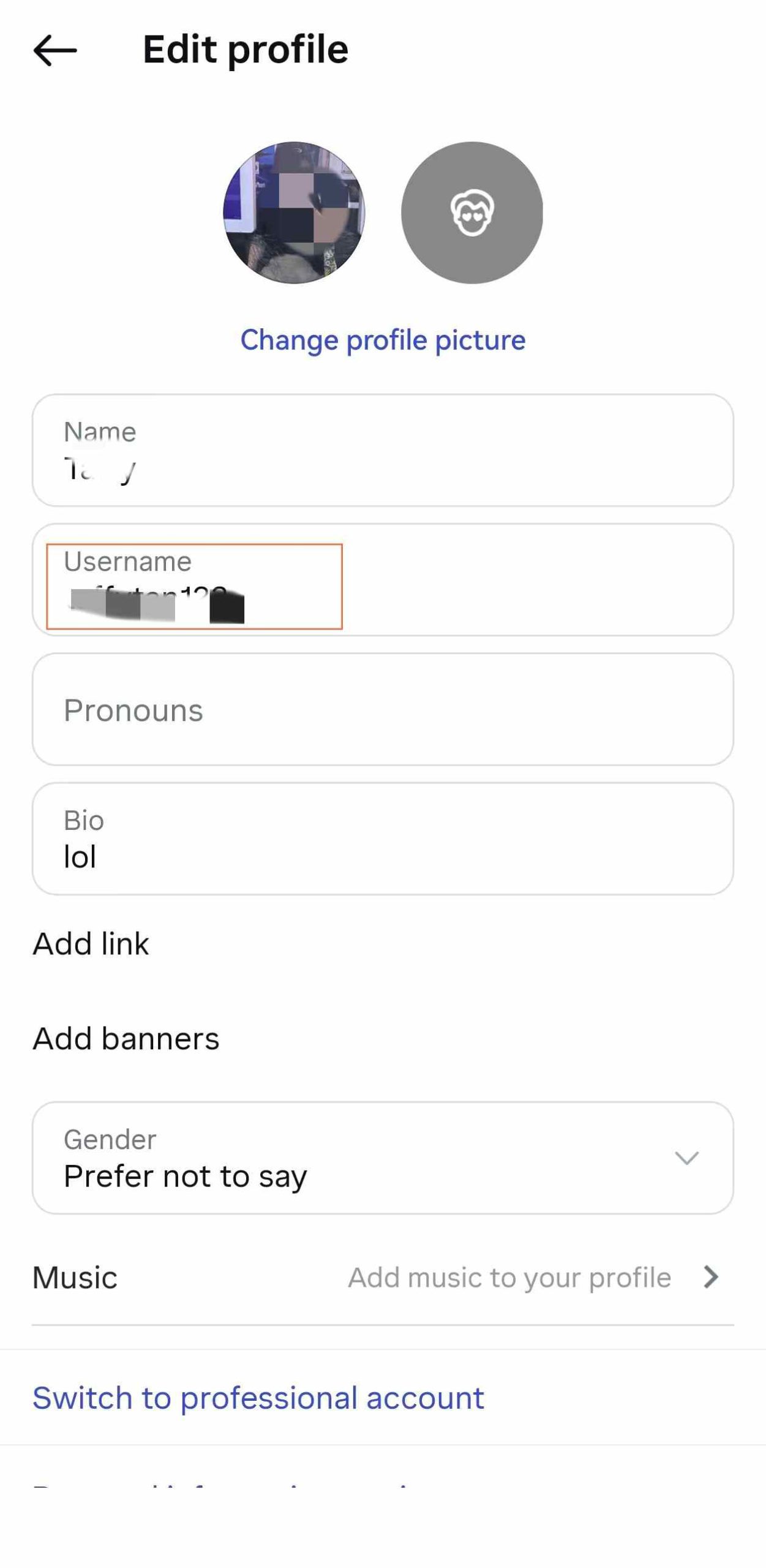766x1568 pixels.
Task: Select the "Prefer not to say" value
Action: pos(186,1176)
